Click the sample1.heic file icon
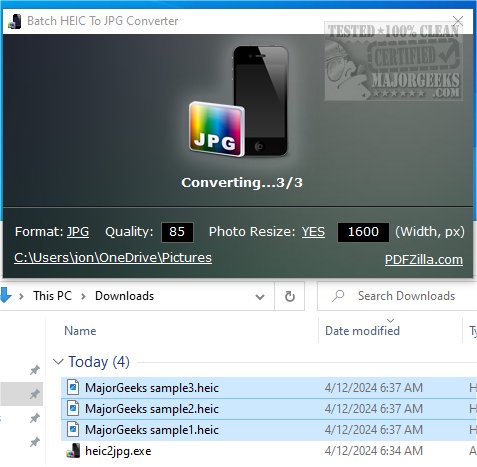 coord(73,430)
